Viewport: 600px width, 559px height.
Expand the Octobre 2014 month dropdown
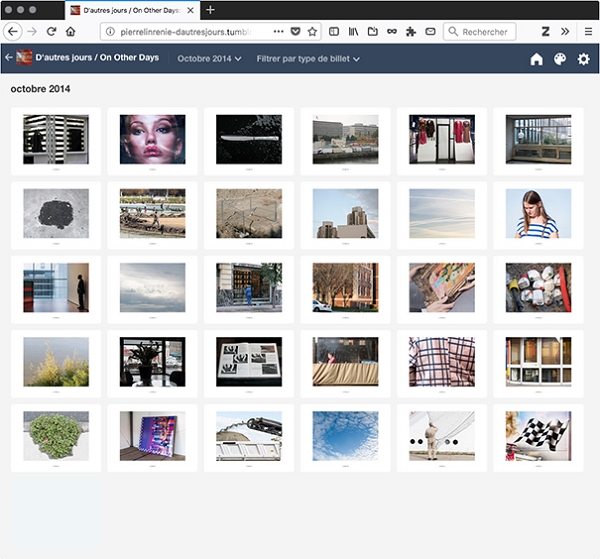pos(209,59)
